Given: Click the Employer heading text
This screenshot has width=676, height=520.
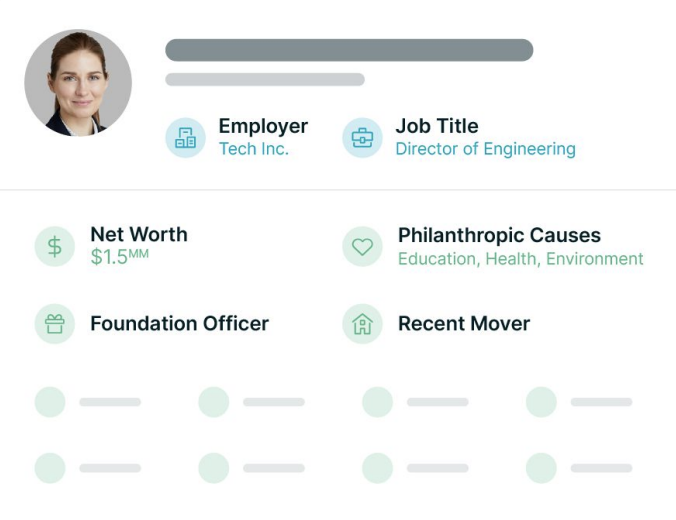Looking at the screenshot, I should tap(263, 126).
